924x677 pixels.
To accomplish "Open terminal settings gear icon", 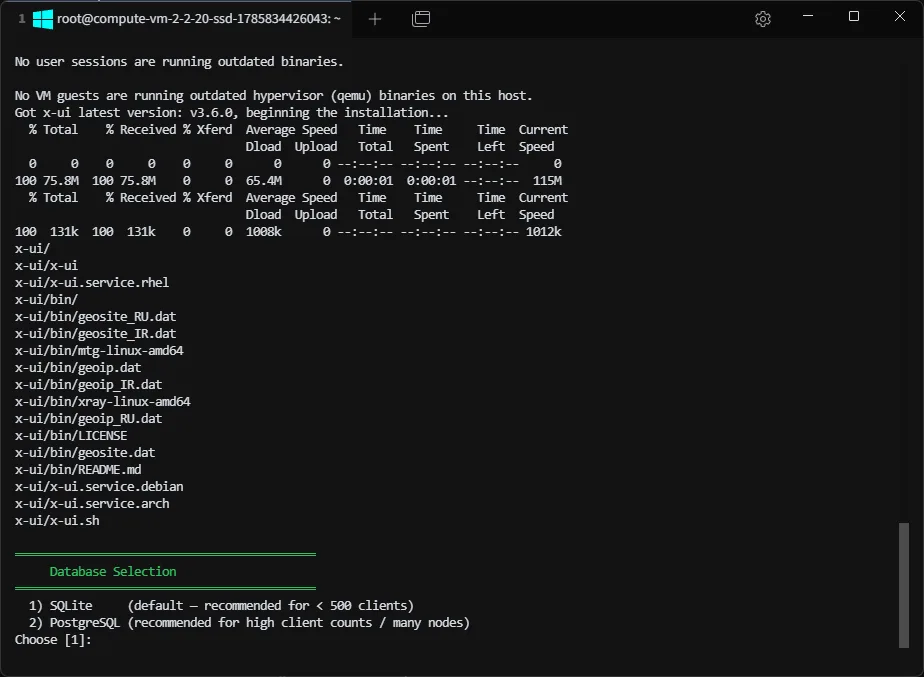I will tap(763, 19).
